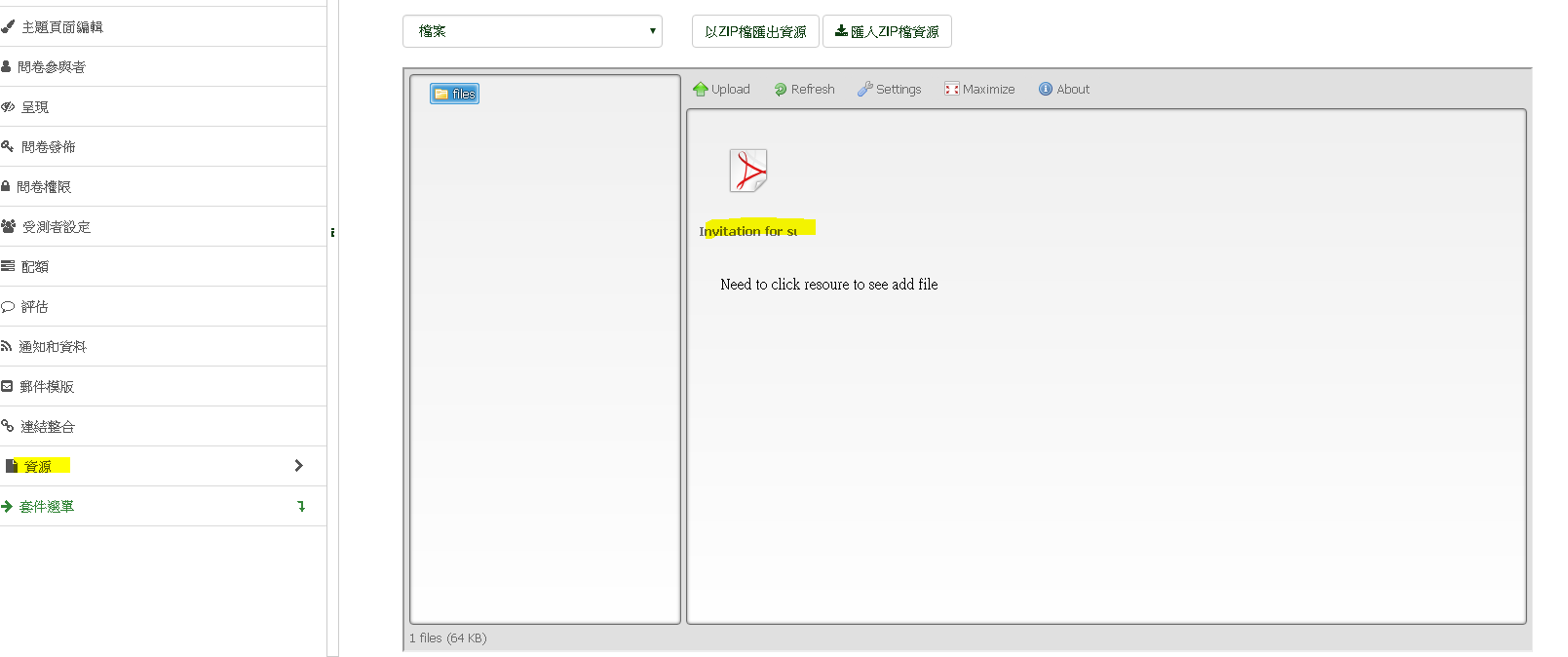
Task: Expand the 套件選單 green arrow
Action: (301, 507)
